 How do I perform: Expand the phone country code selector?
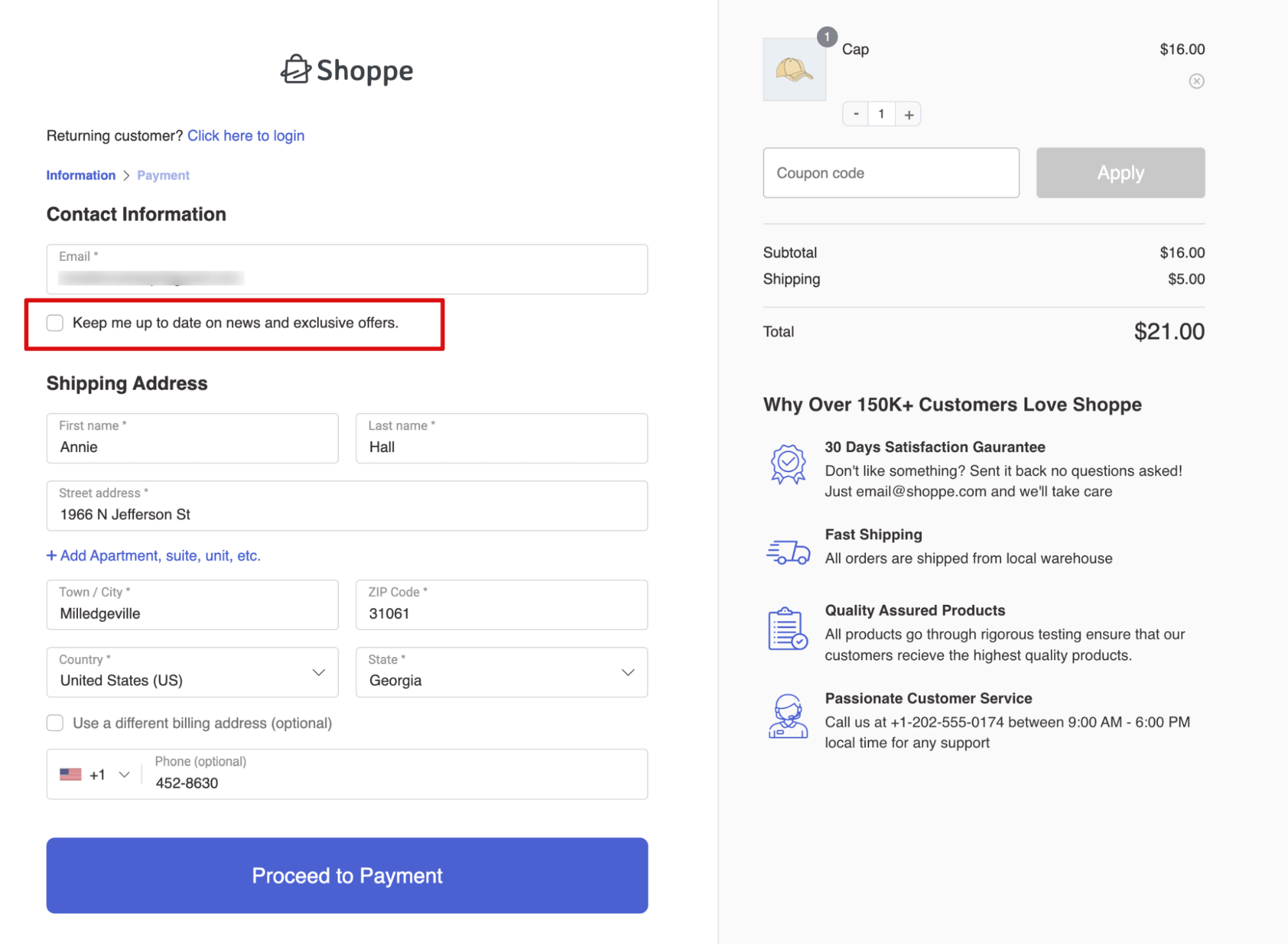(x=124, y=774)
